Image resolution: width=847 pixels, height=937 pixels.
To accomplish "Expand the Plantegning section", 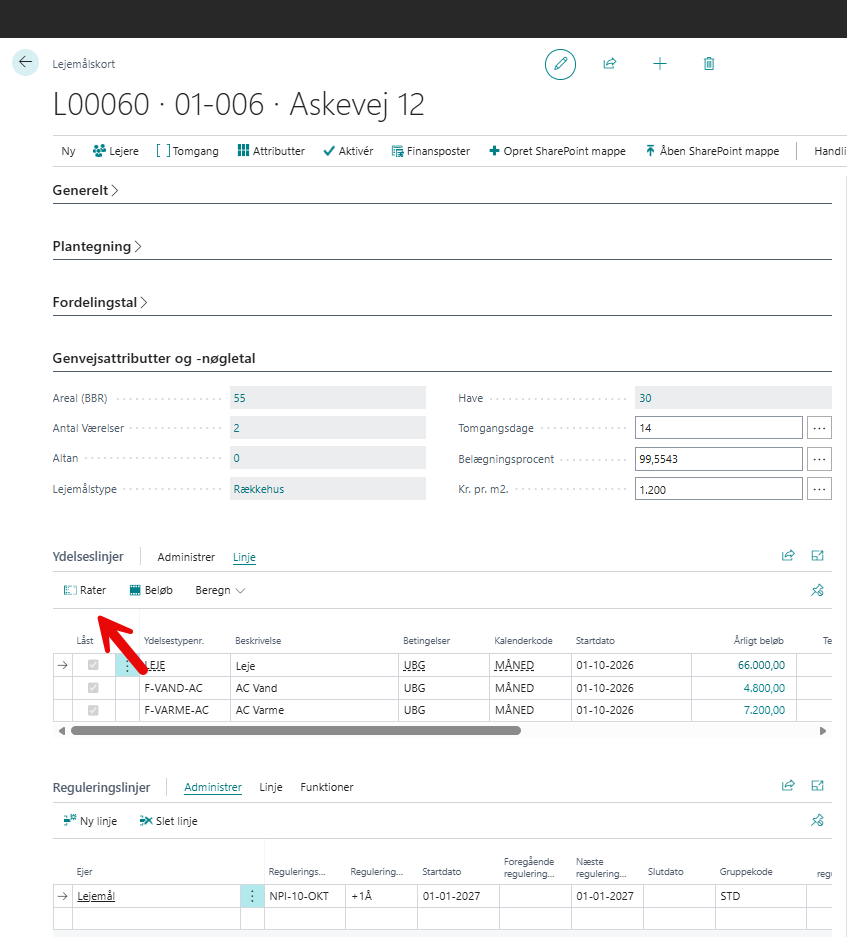I will 97,246.
